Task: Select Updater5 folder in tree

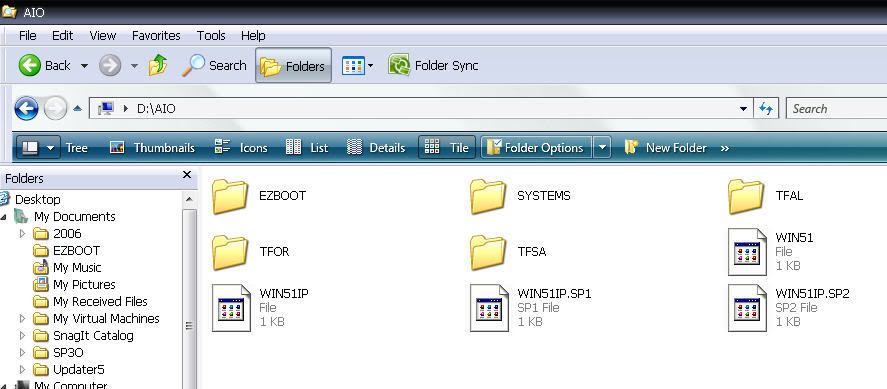Action: coord(79,369)
